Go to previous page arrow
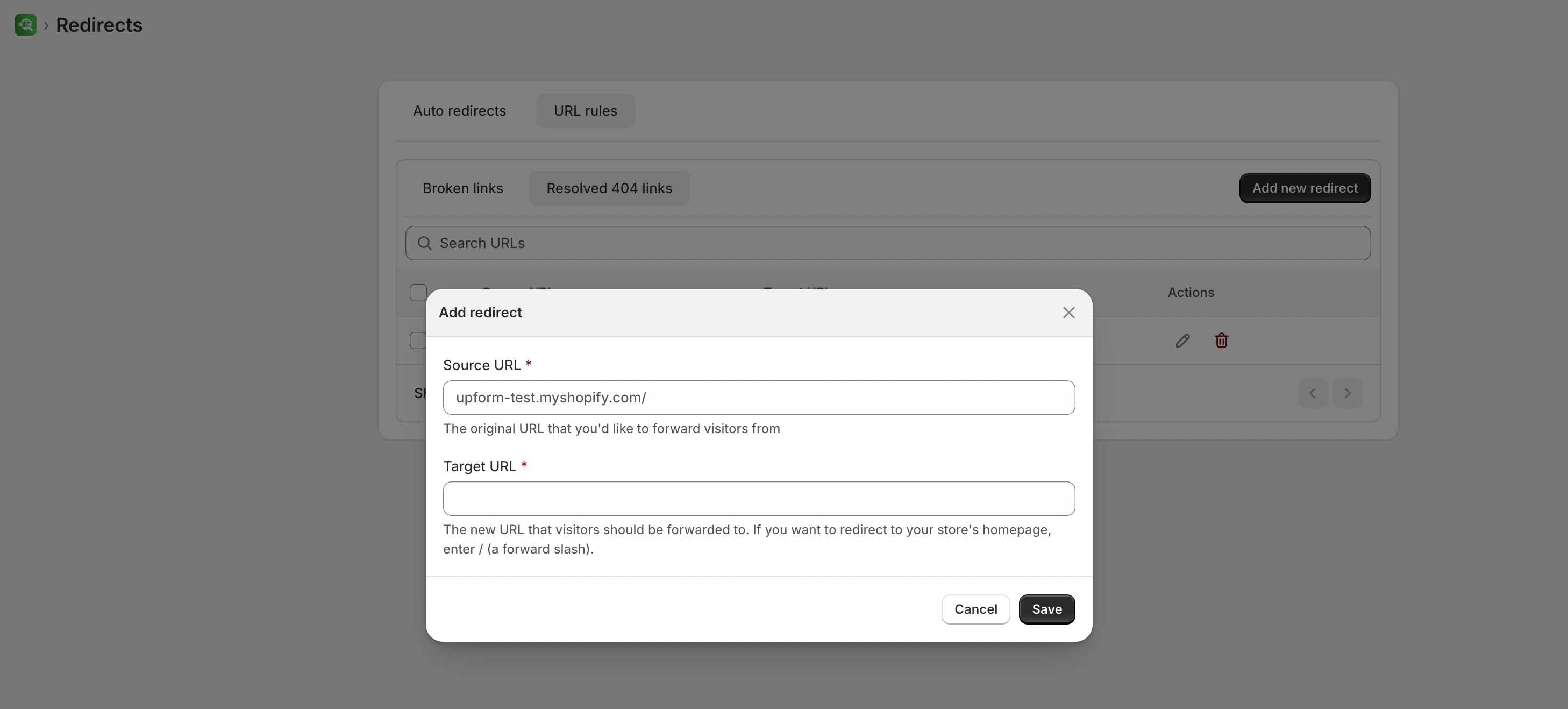Screen dimensions: 1568x709 click(1313, 393)
